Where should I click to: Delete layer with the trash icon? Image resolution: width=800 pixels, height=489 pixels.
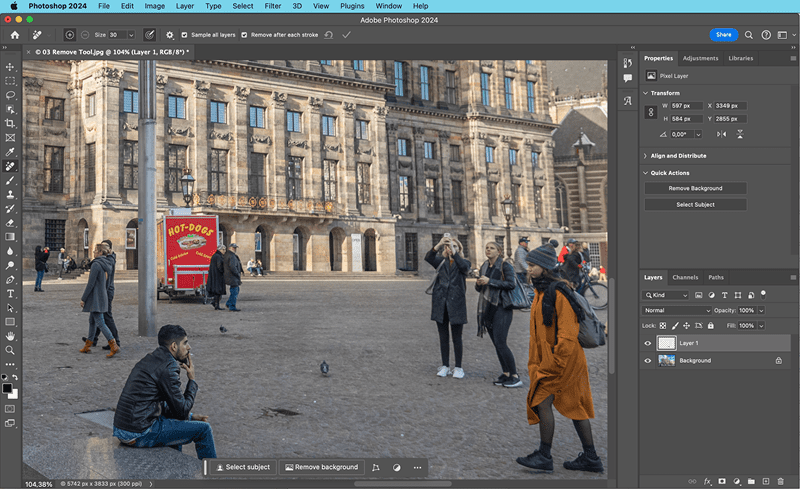pyautogui.click(x=780, y=481)
